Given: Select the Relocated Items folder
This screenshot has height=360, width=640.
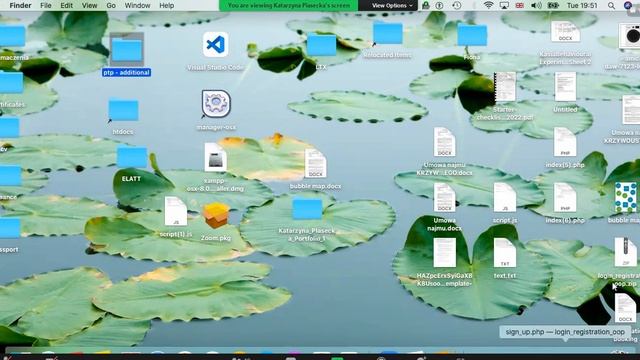Looking at the screenshot, I should (387, 33).
